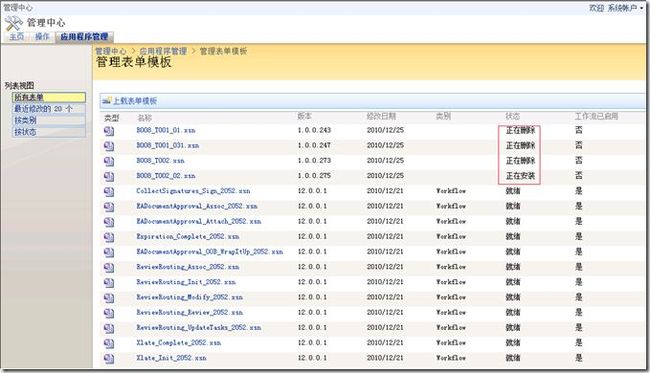Click the form icon beside B008_T002_02.xsn
This screenshot has width=650, height=373.
[x=109, y=177]
